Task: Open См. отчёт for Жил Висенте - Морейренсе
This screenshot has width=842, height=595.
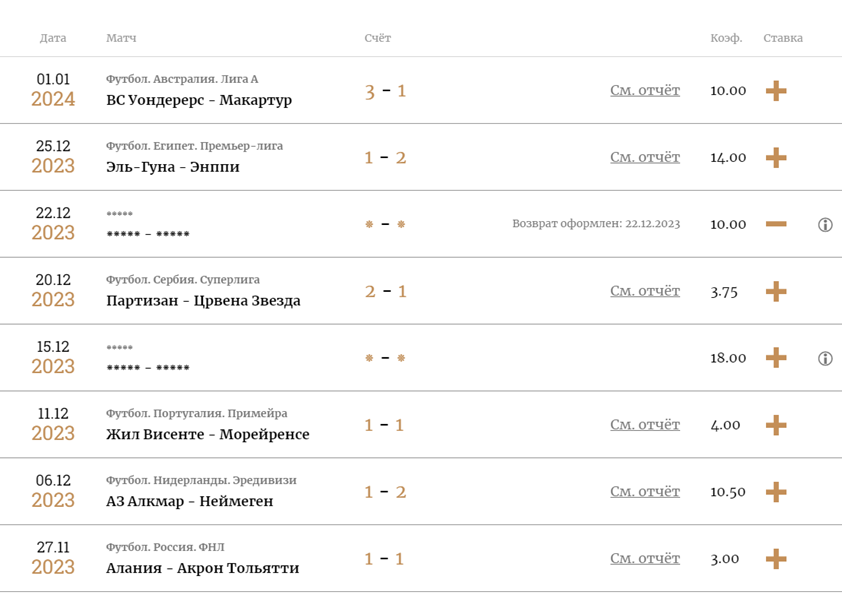Action: pyautogui.click(x=645, y=424)
